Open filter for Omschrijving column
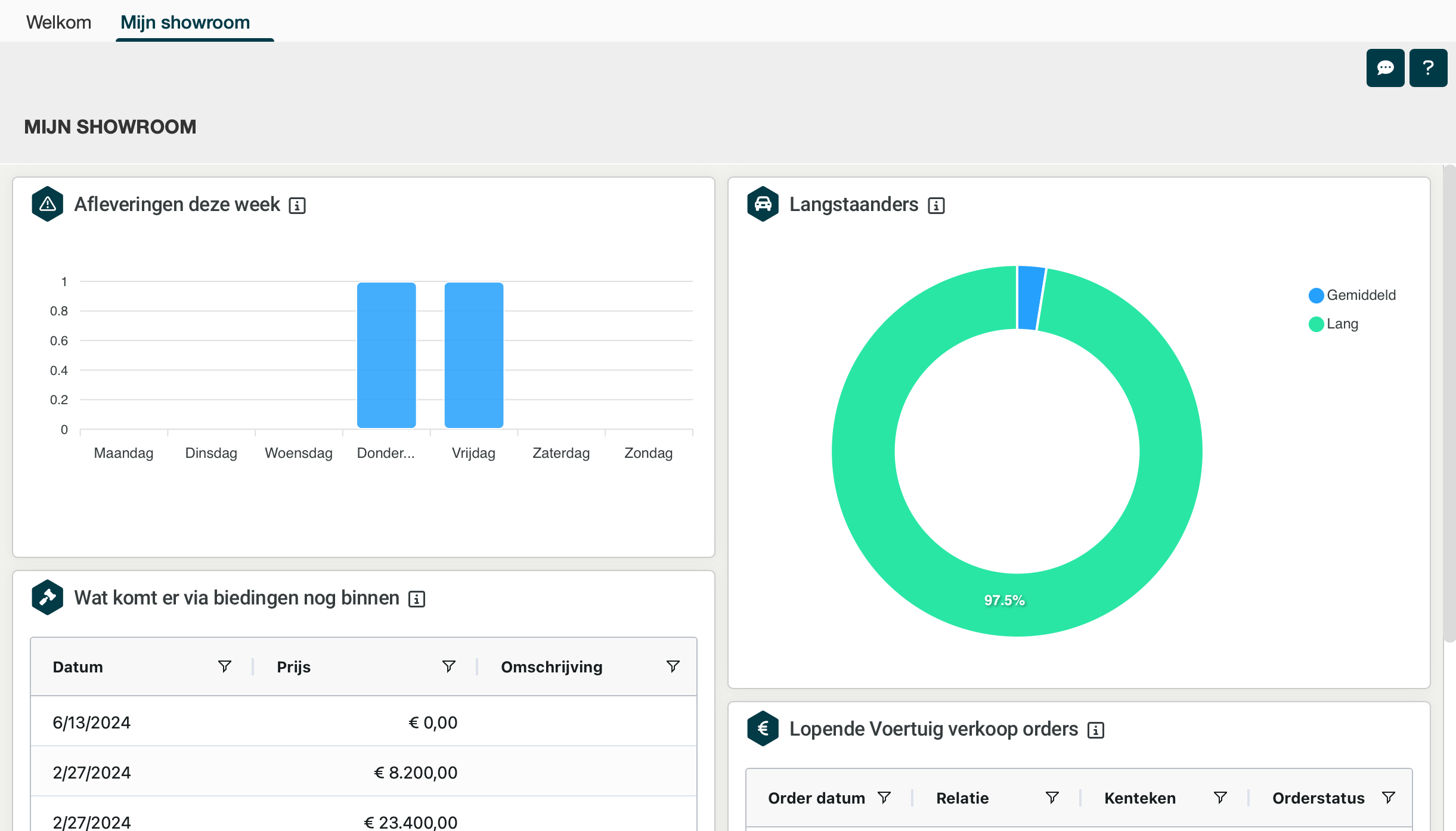Viewport: 1456px width, 831px height. coord(673,666)
